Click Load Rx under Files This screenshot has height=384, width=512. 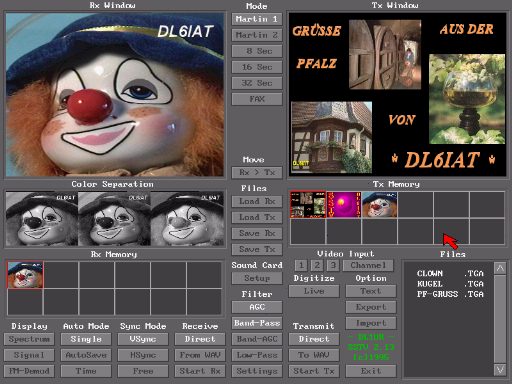(257, 201)
